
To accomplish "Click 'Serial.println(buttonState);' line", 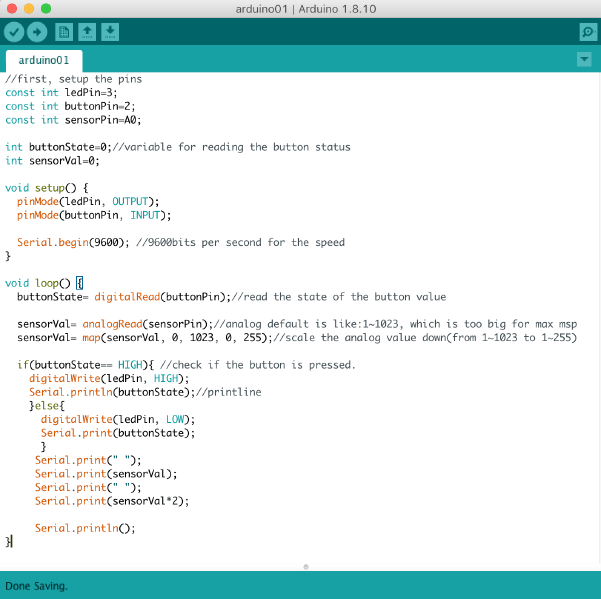I will tap(112, 392).
